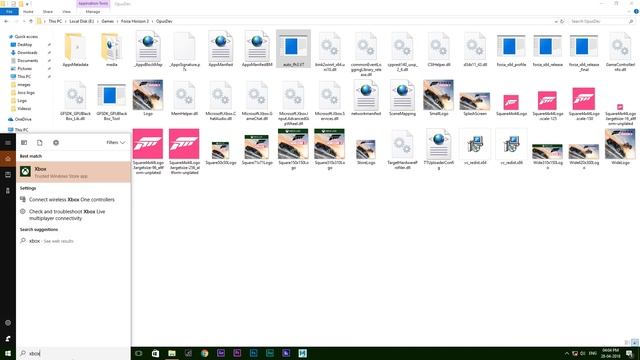Select the Settings gear filter in search panel
This screenshot has width=640, height=360.
[x=56, y=142]
